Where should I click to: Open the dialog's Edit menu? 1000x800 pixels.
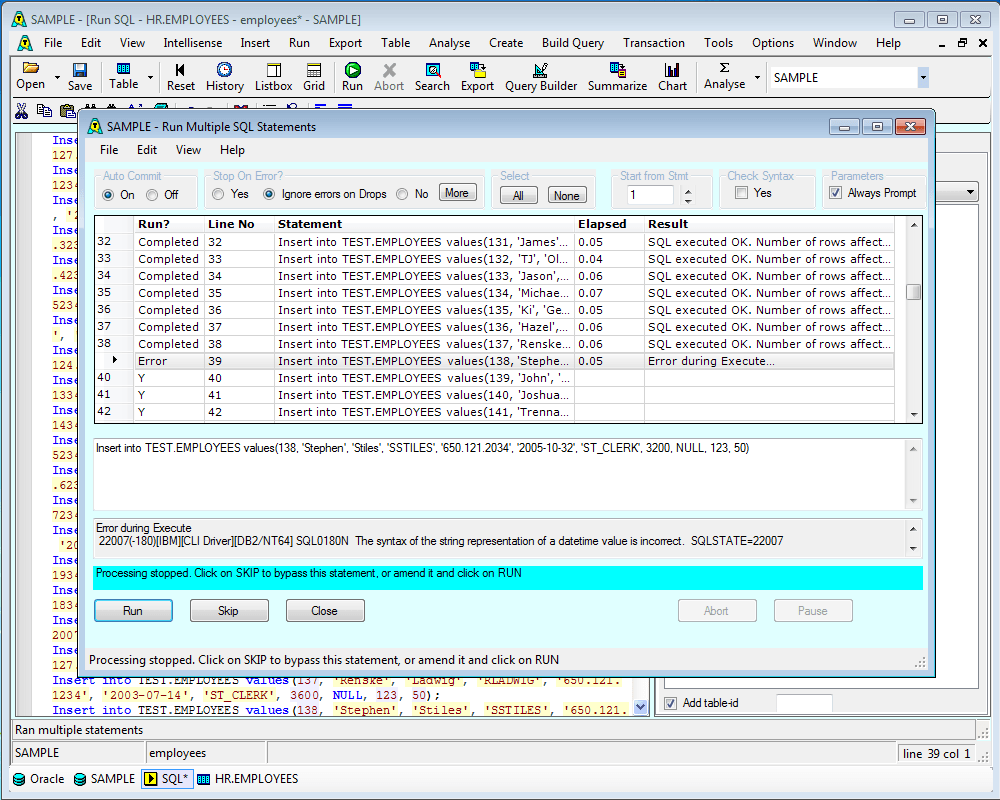click(147, 150)
